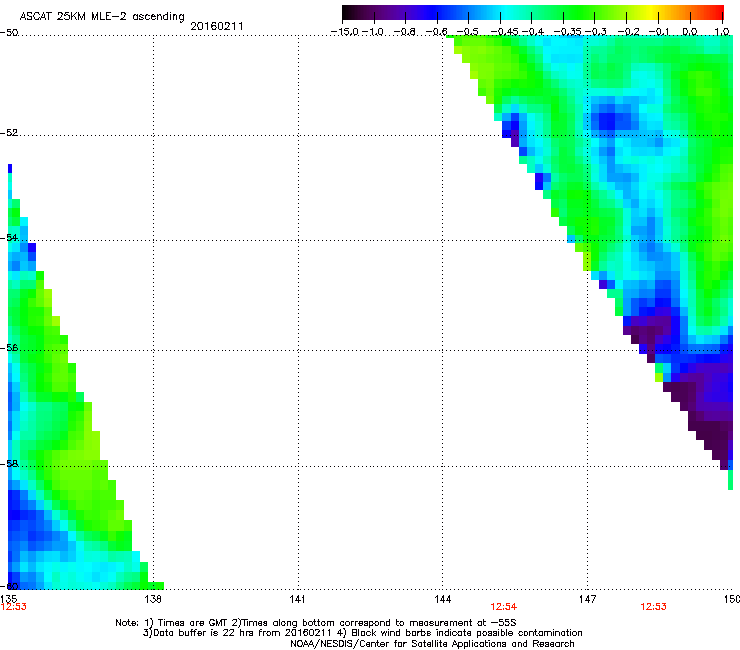Image resolution: width=740 pixels, height=650 pixels.
Task: Select the 147 longitude axis label
Action: point(588,599)
